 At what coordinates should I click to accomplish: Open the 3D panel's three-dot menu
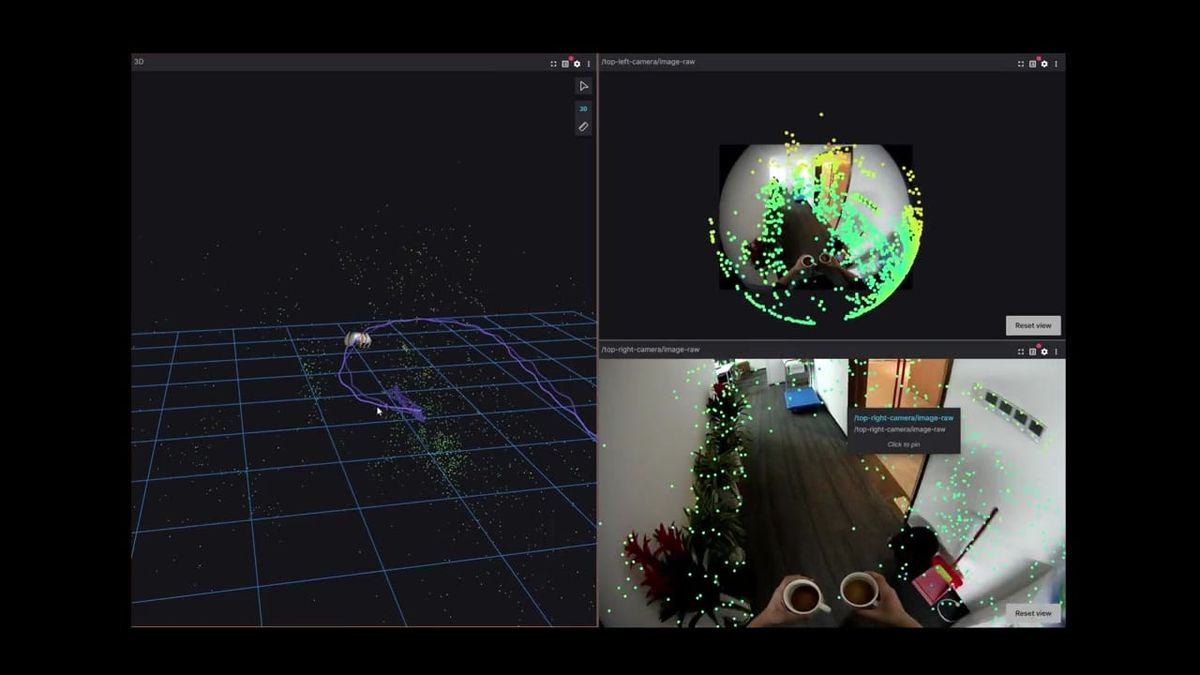(x=589, y=63)
